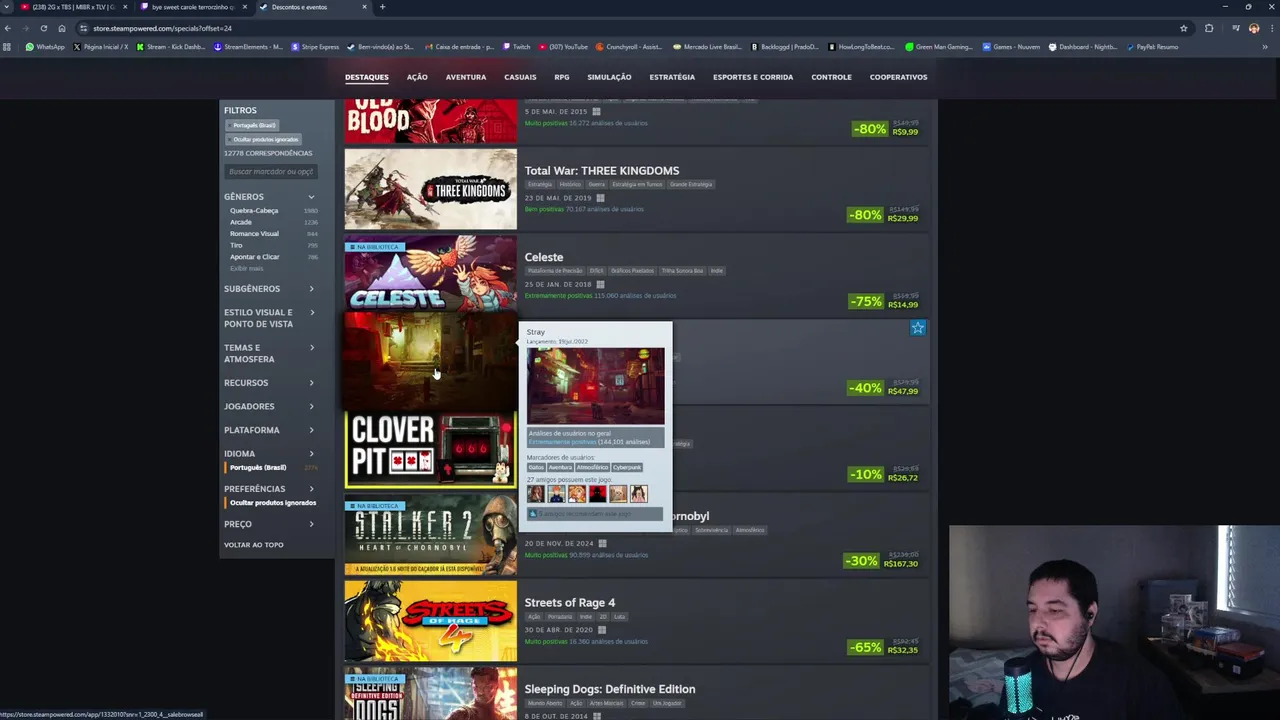
Task: Reload the page with the refresh icon
Action: pos(44,28)
